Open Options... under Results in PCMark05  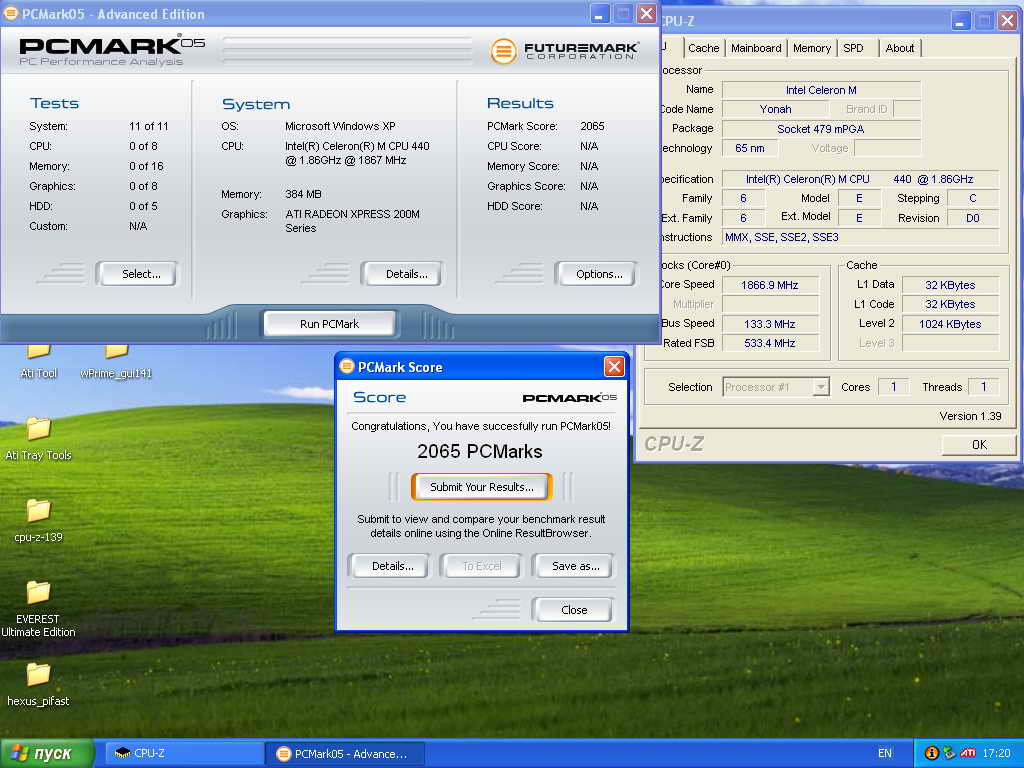click(x=596, y=274)
